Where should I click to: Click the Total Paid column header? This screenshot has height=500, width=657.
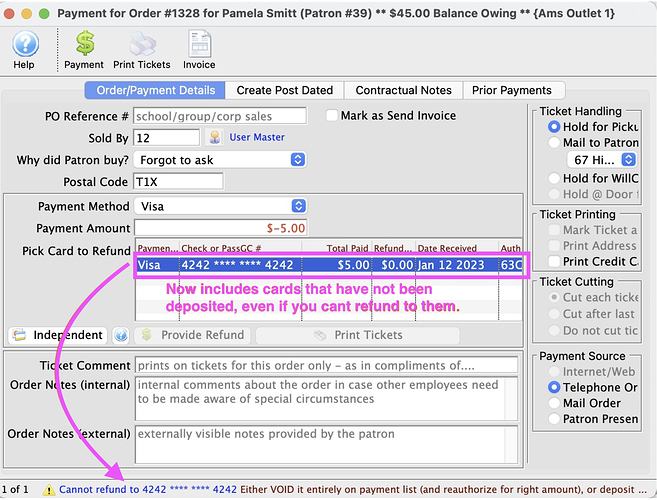click(x=337, y=248)
